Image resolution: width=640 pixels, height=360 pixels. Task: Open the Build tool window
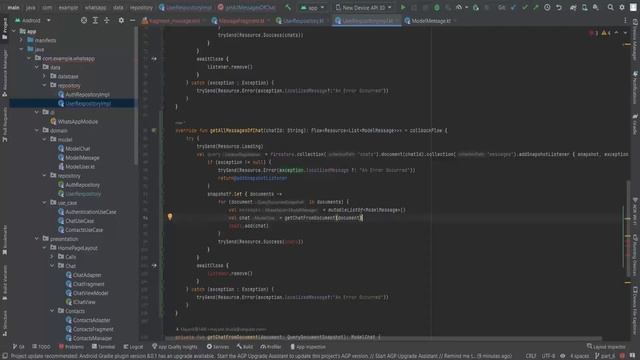click(245, 347)
